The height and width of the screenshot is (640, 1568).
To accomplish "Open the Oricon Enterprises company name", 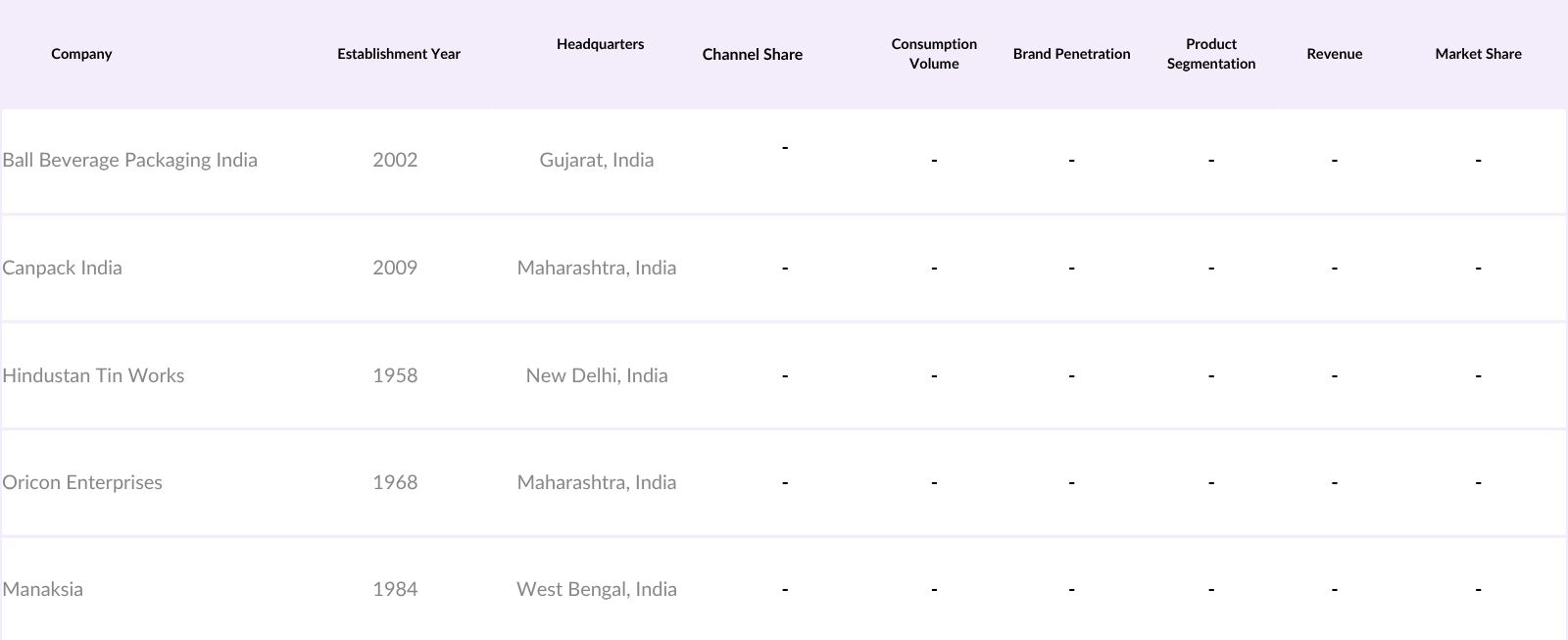I will [x=82, y=482].
